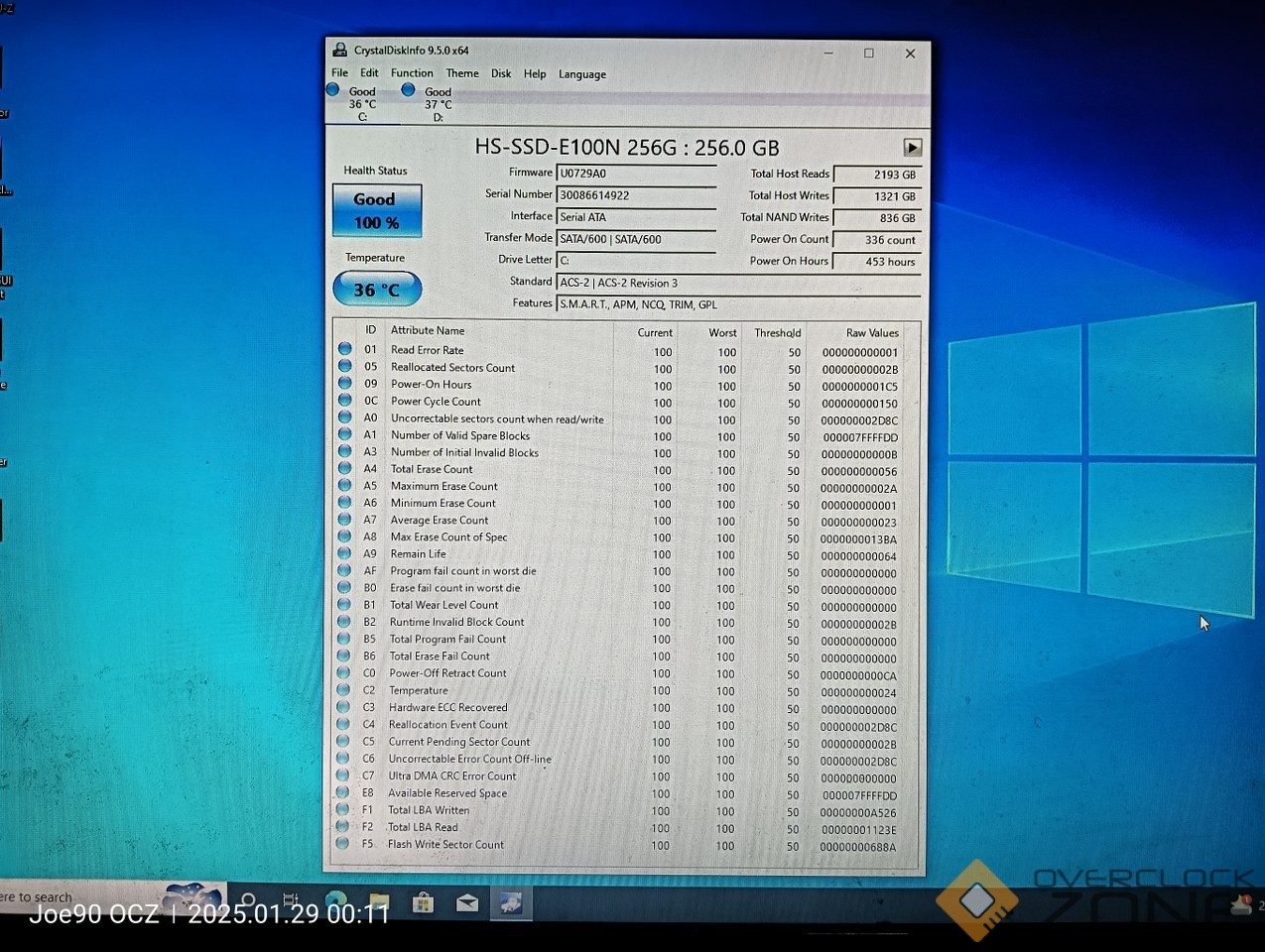
Task: Click status icon for Maximum Erase Count
Action: pyautogui.click(x=345, y=485)
